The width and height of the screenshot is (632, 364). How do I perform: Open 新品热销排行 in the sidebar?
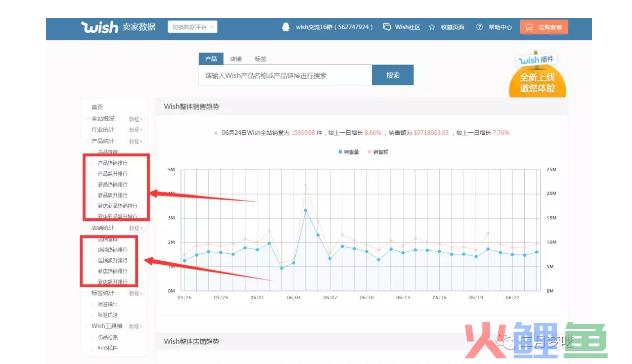[112, 185]
